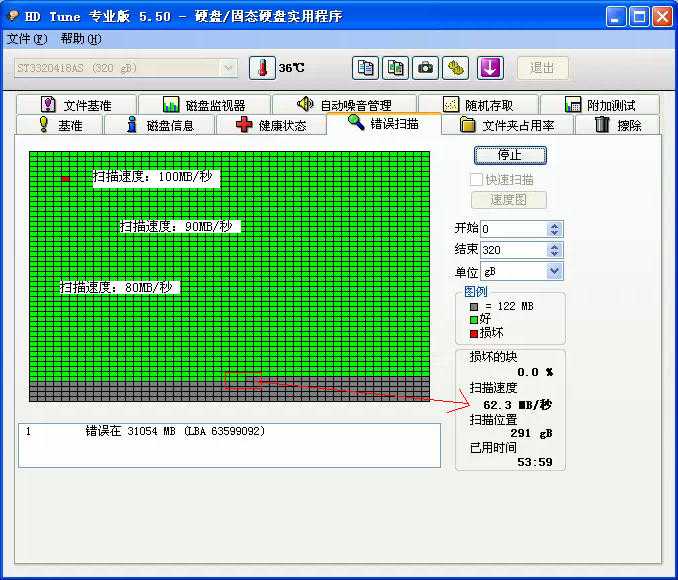
Task: Click the 53:59 elapsed time value
Action: pos(535,462)
